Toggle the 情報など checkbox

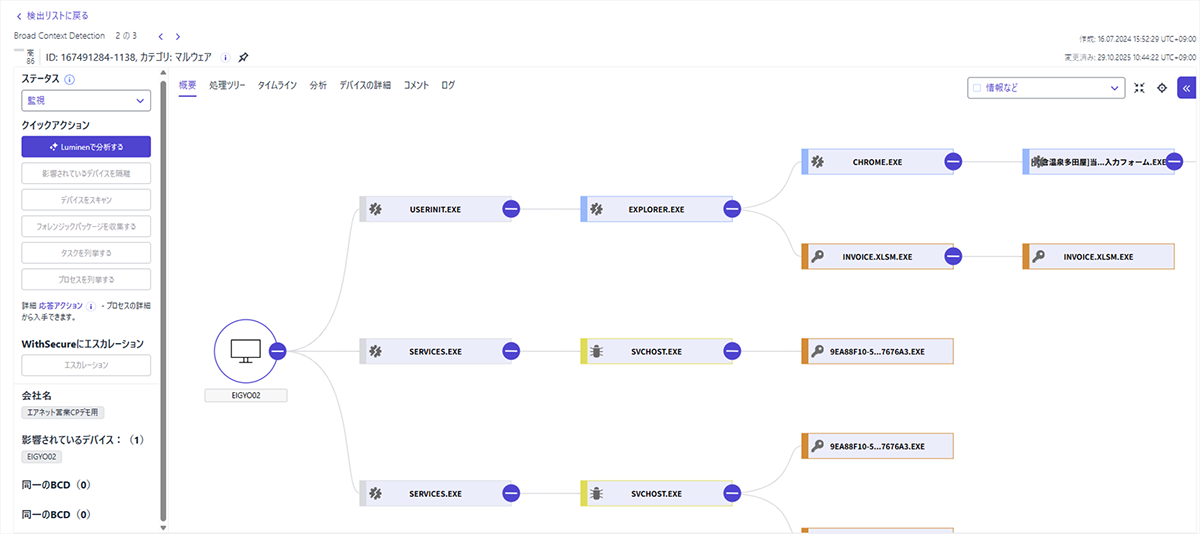coord(977,88)
